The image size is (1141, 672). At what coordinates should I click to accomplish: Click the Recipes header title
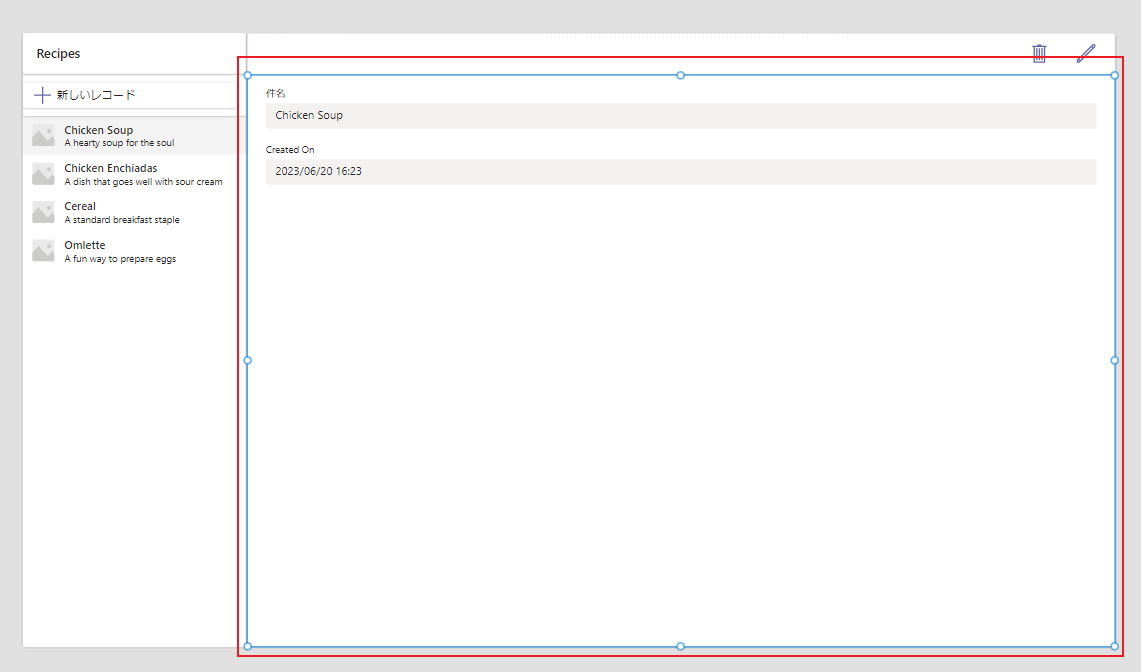pos(58,54)
